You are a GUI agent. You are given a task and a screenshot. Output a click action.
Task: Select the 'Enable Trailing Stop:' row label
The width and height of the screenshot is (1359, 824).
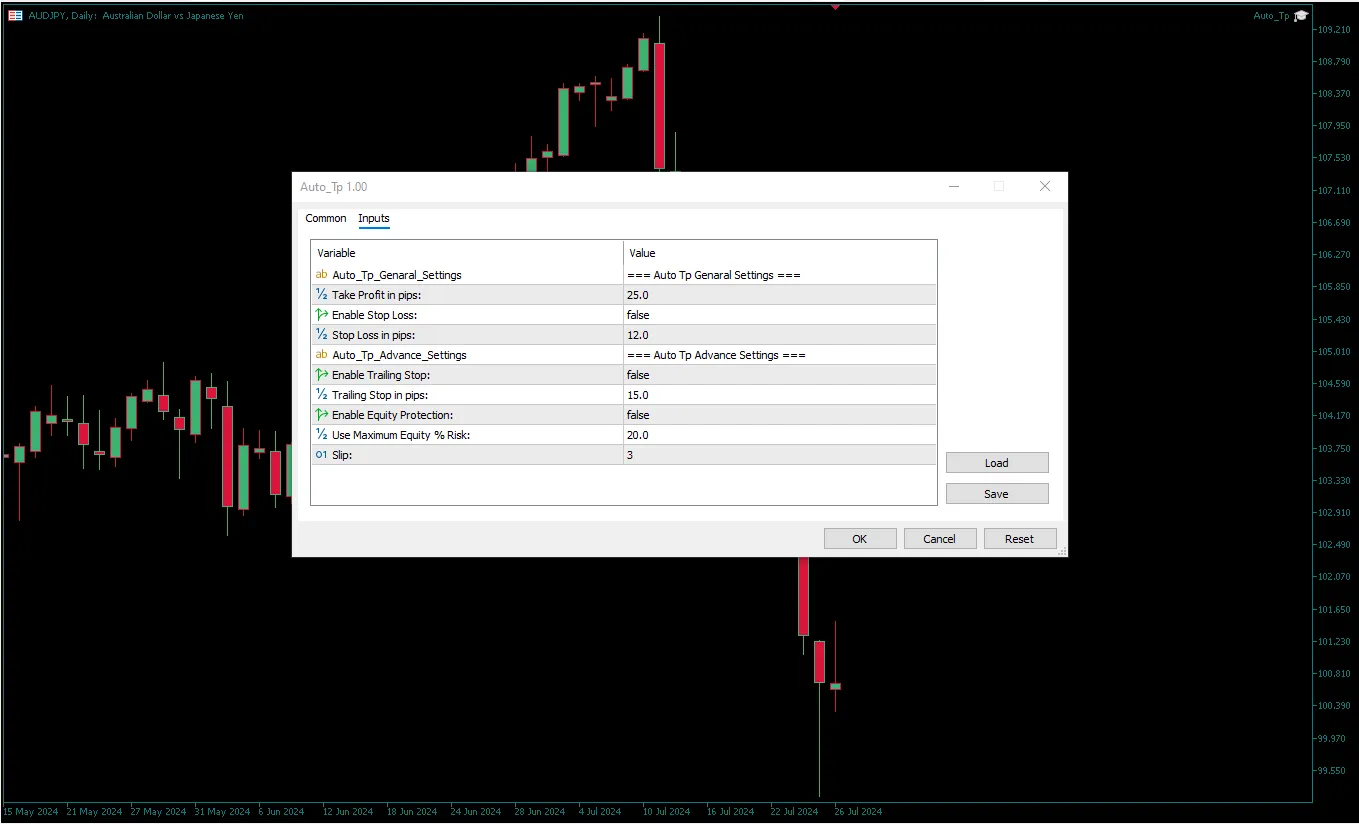pyautogui.click(x=382, y=375)
